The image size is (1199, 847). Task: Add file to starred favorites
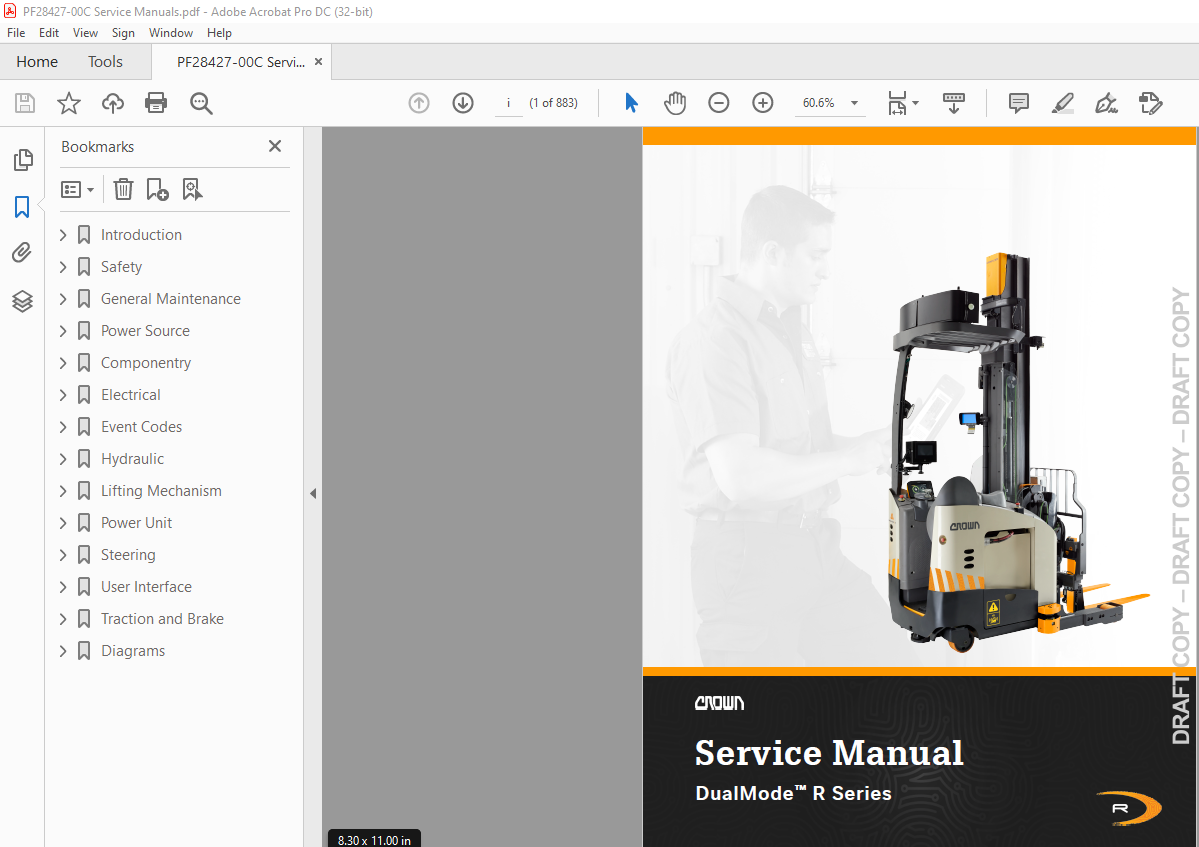(69, 103)
